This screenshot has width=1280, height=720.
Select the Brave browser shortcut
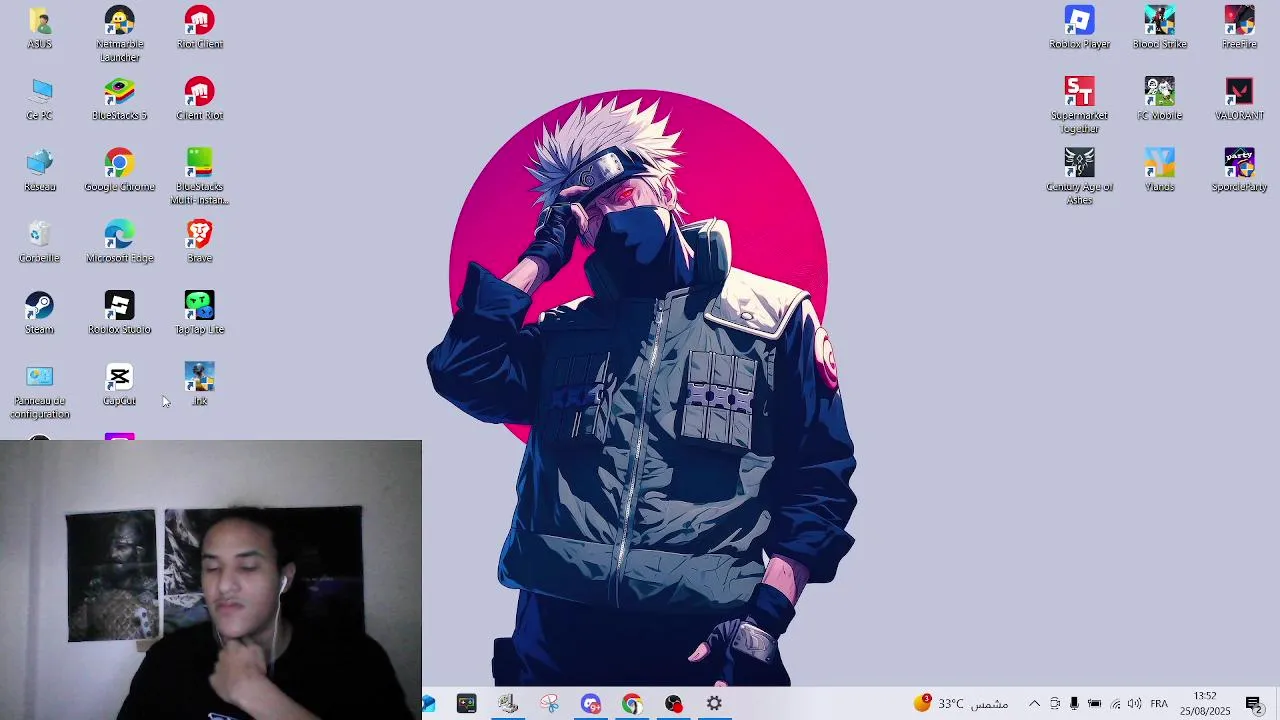coord(199,242)
